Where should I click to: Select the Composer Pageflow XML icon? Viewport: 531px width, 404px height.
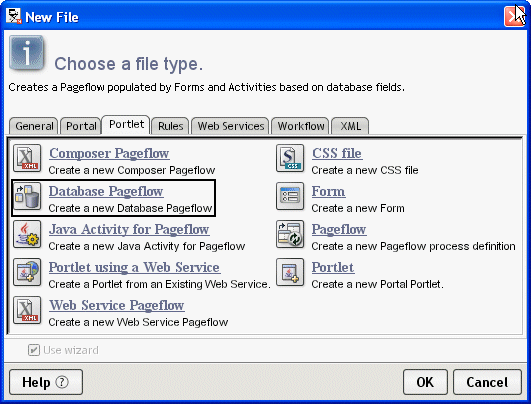click(27, 158)
